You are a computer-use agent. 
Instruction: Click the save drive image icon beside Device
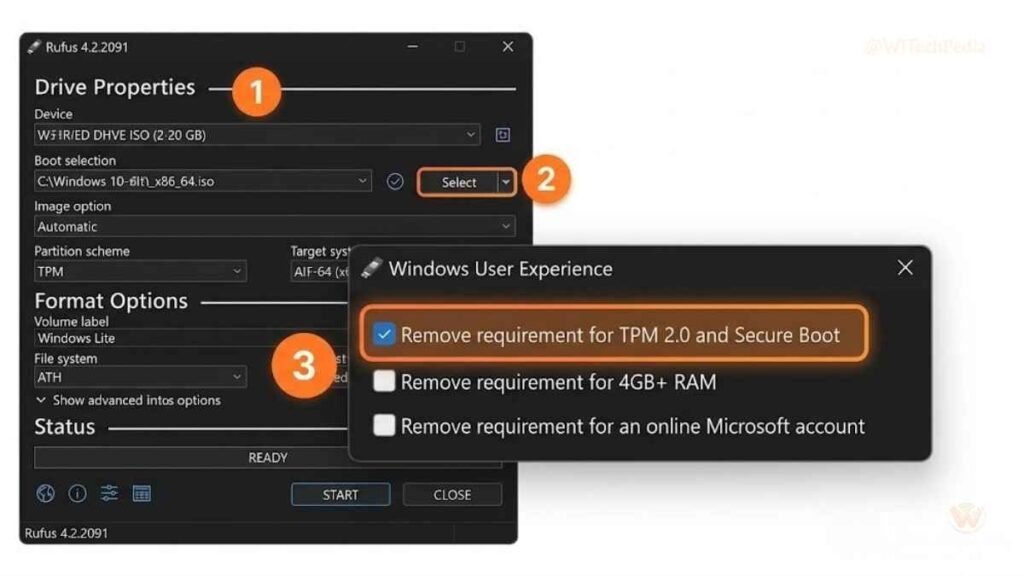click(502, 135)
